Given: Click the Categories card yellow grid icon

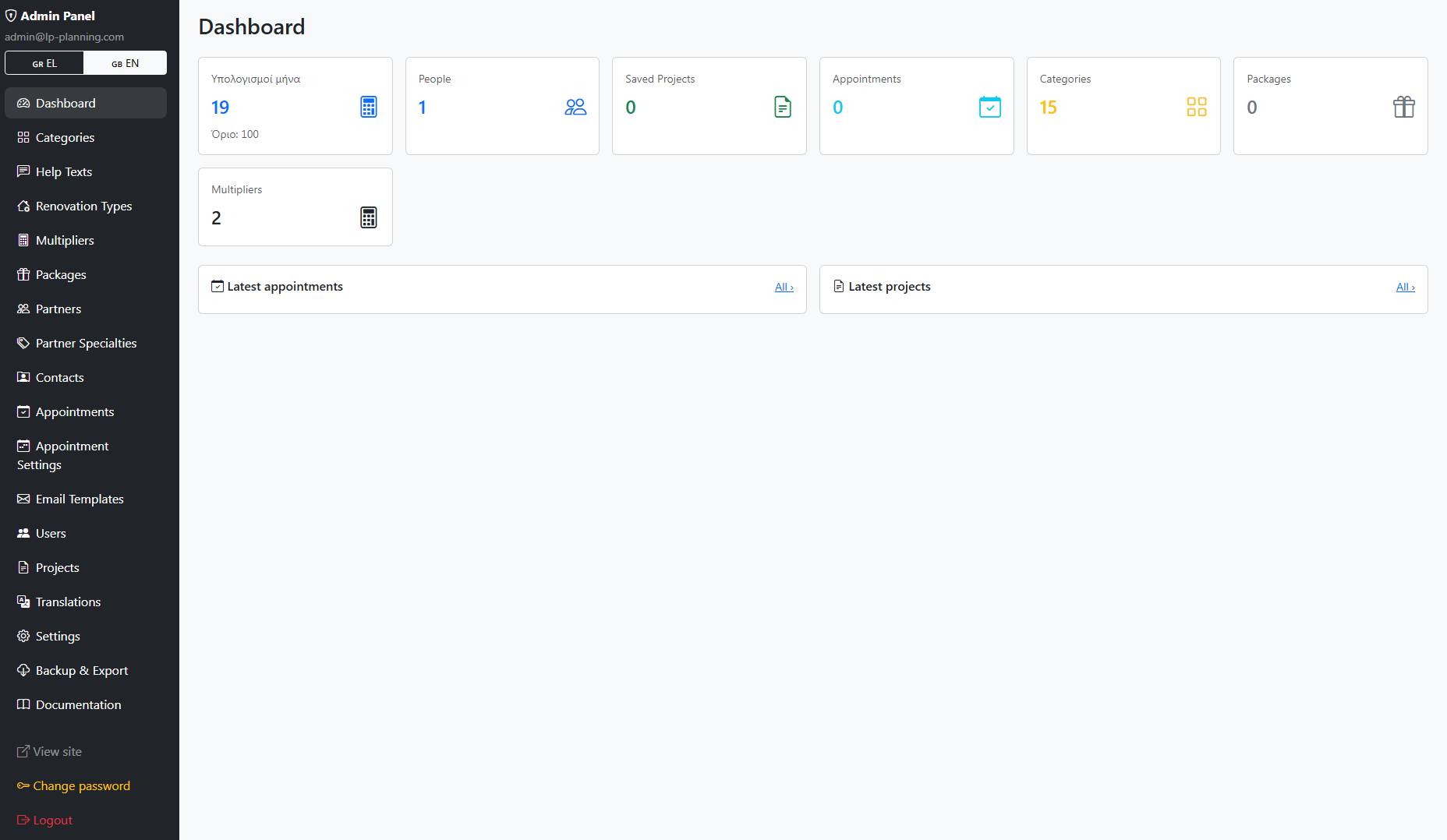Looking at the screenshot, I should (x=1197, y=107).
